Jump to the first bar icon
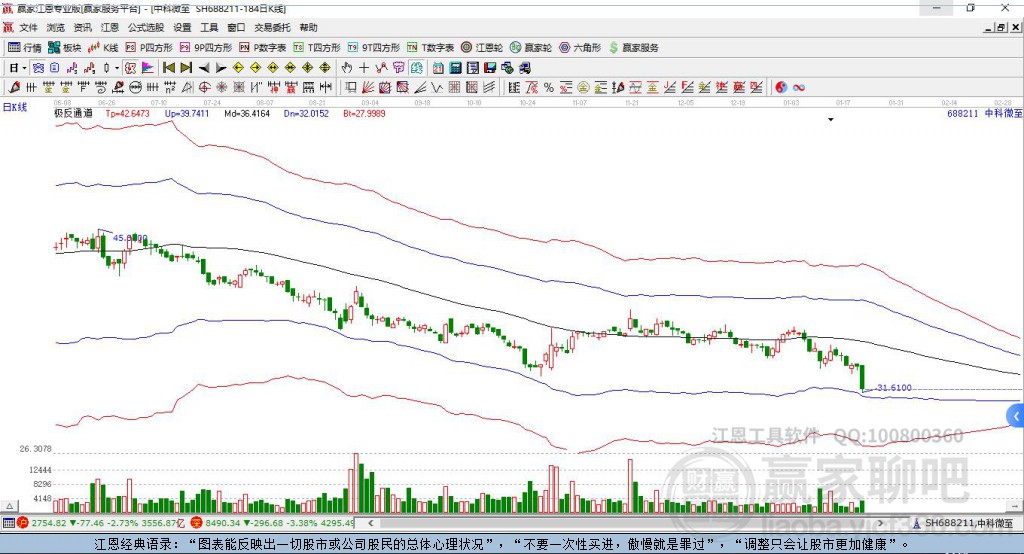The width and height of the screenshot is (1024, 554). [168, 68]
